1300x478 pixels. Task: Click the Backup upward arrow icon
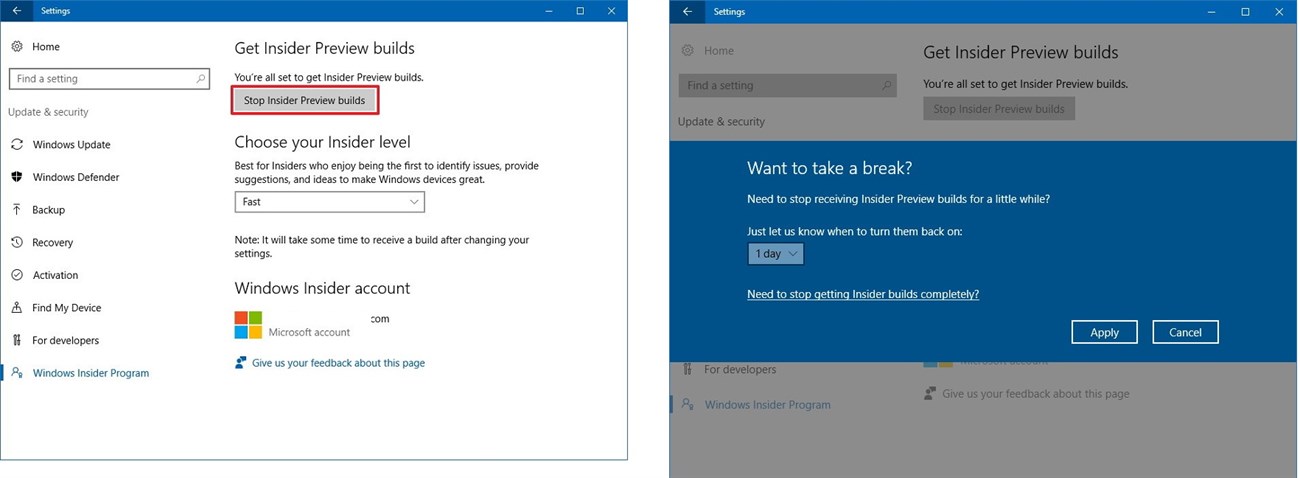17,210
